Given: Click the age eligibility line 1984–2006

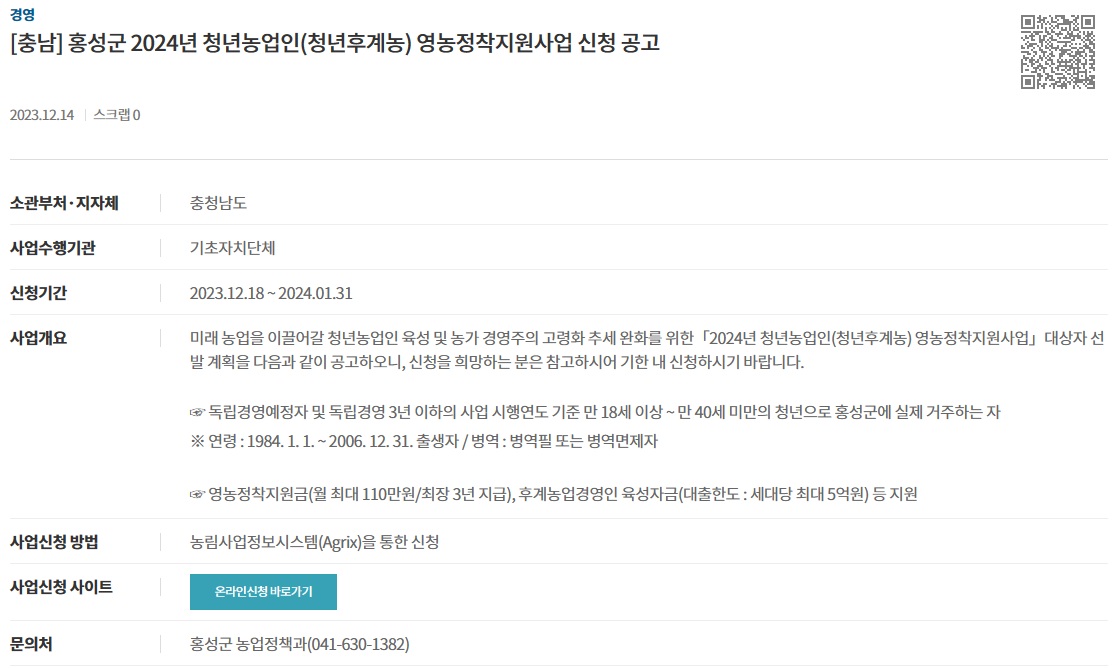Looking at the screenshot, I should click(423, 441).
